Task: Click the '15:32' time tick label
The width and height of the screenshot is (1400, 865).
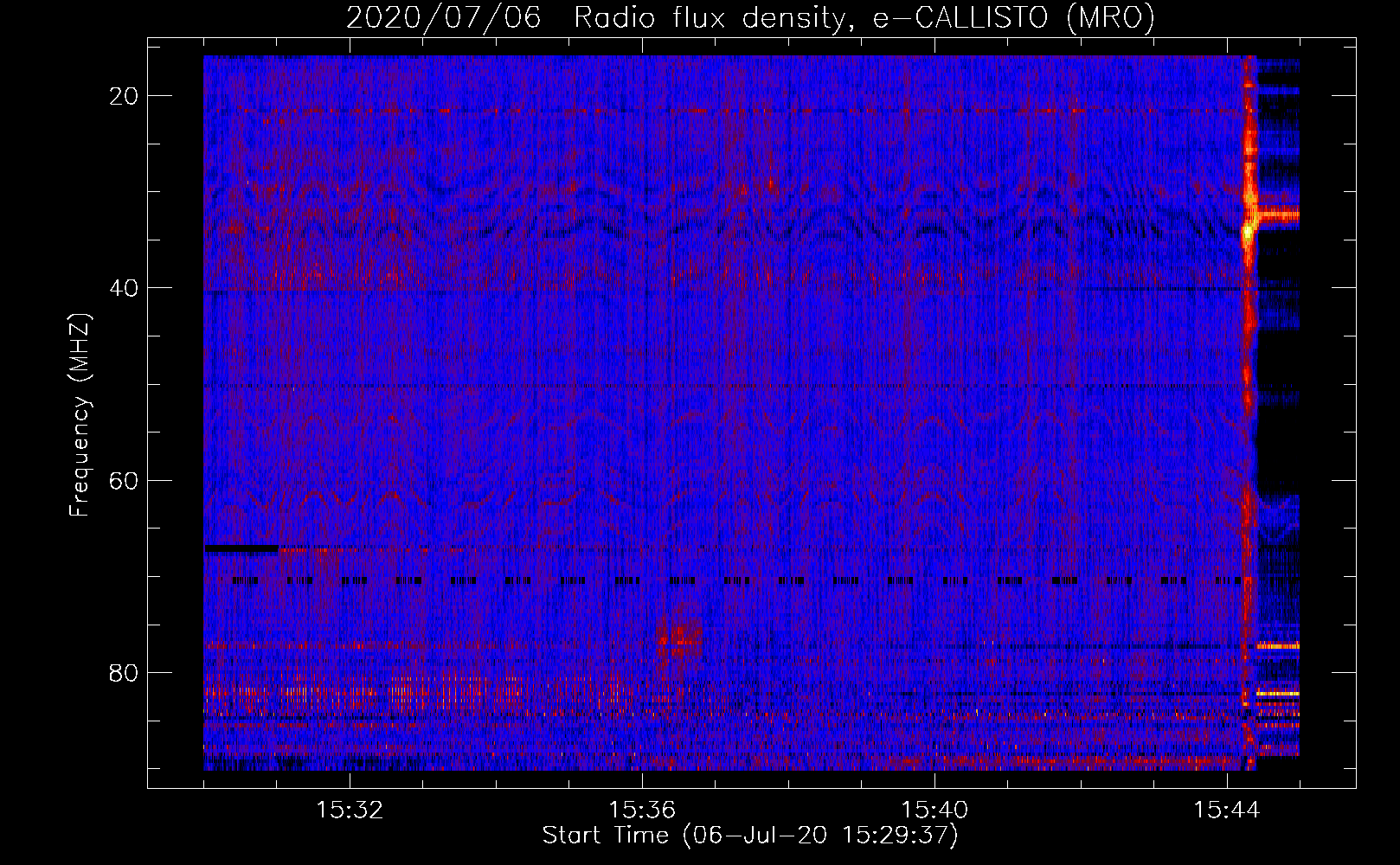Action: [x=350, y=811]
